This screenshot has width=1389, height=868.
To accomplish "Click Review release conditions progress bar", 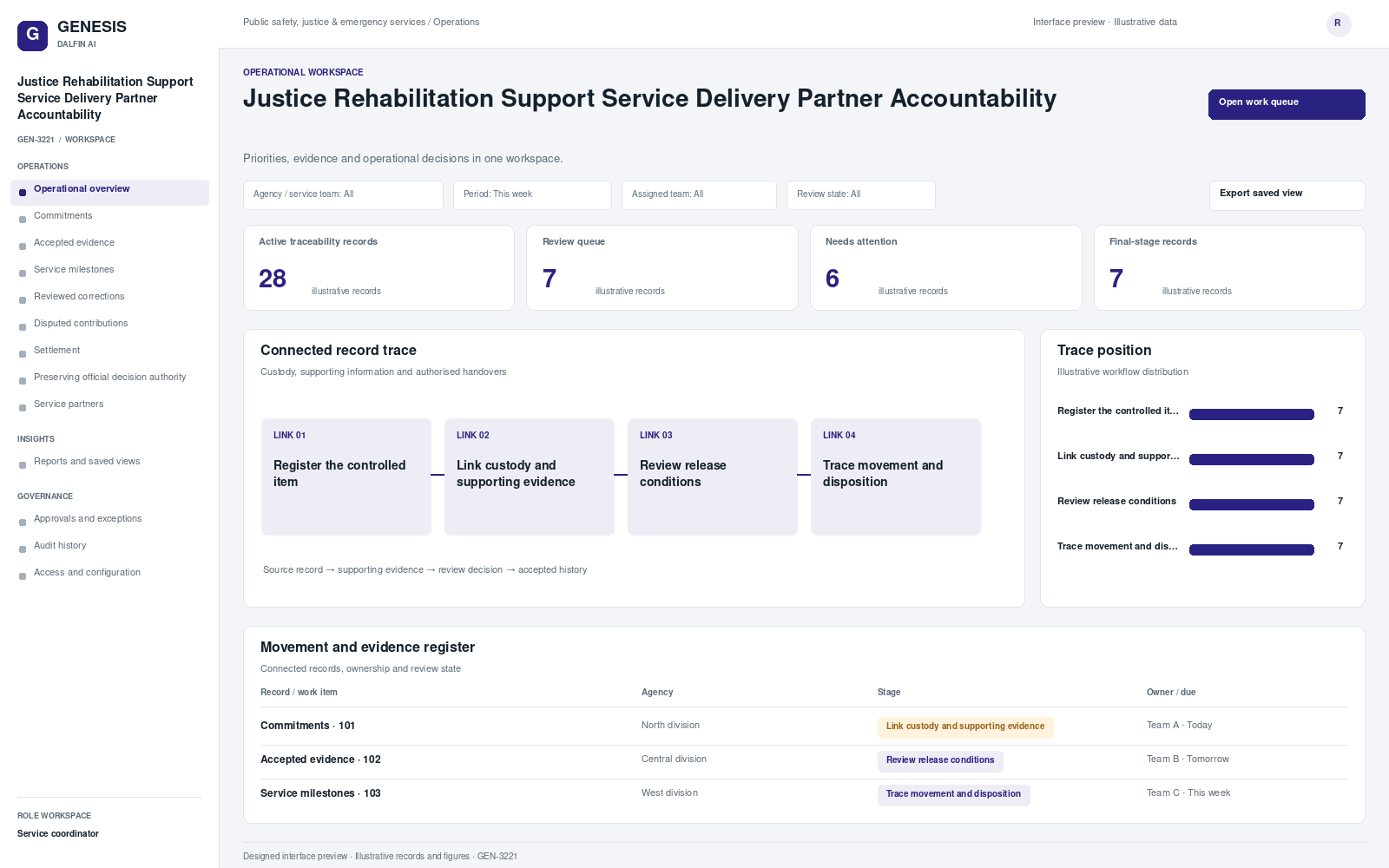I will click(x=1251, y=505).
